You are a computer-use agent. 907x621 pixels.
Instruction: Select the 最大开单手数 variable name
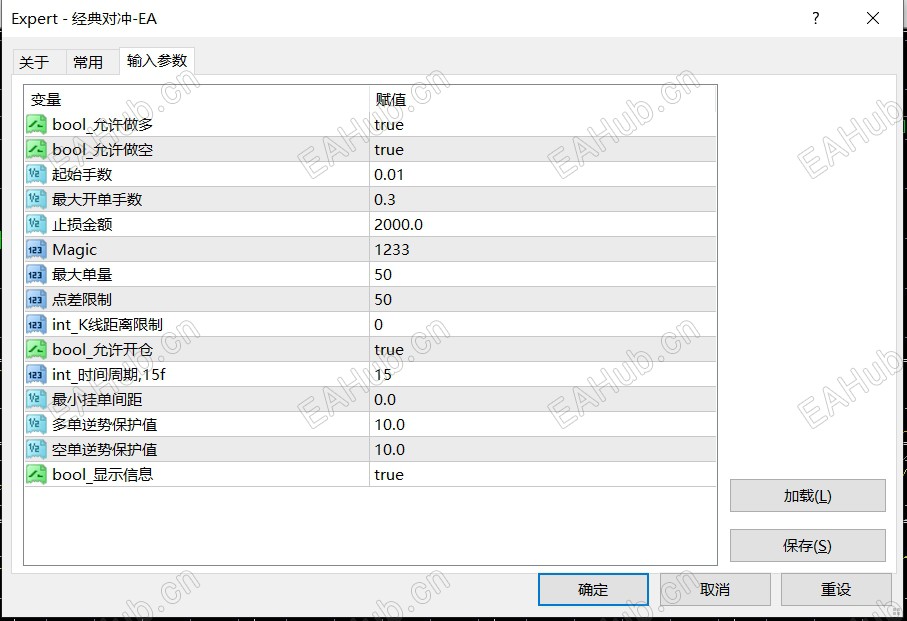[x=97, y=199]
